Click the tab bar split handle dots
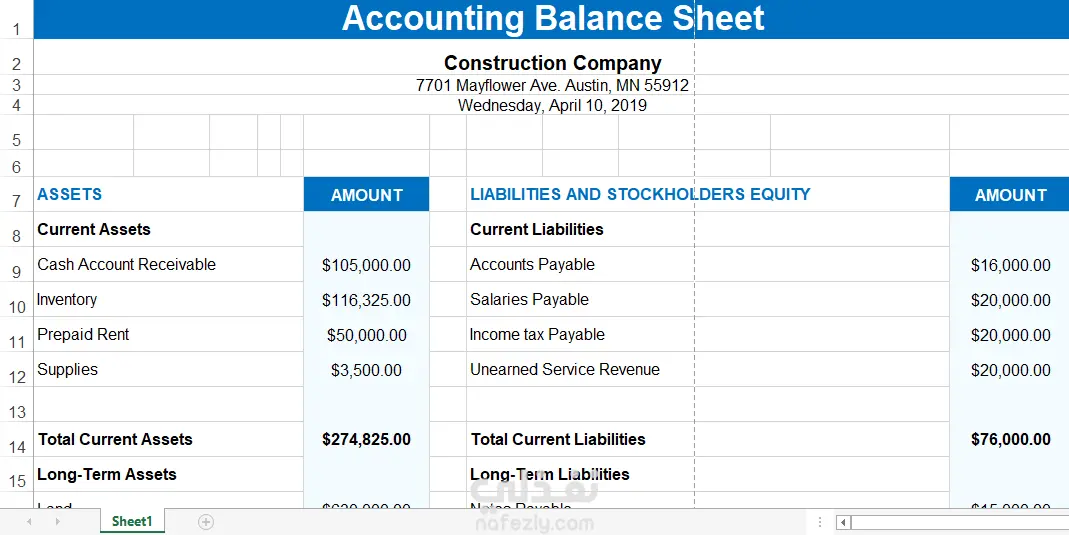 point(819,522)
